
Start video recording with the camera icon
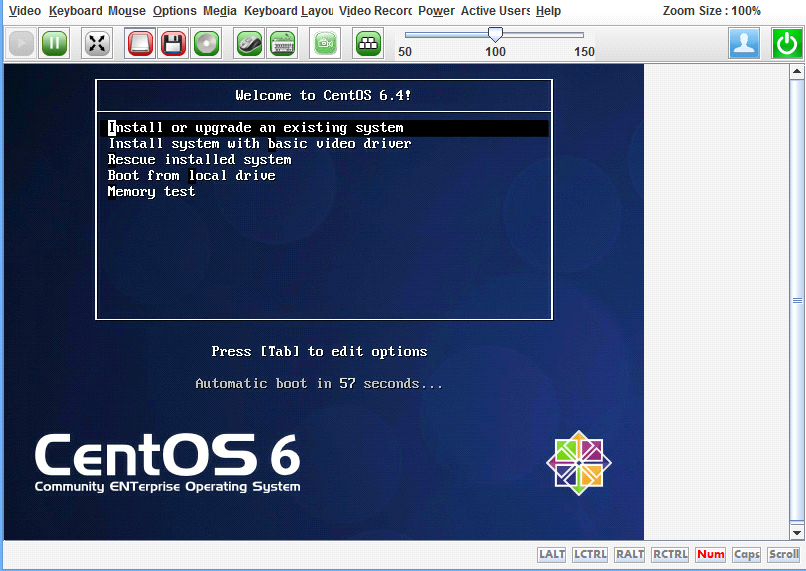[325, 44]
